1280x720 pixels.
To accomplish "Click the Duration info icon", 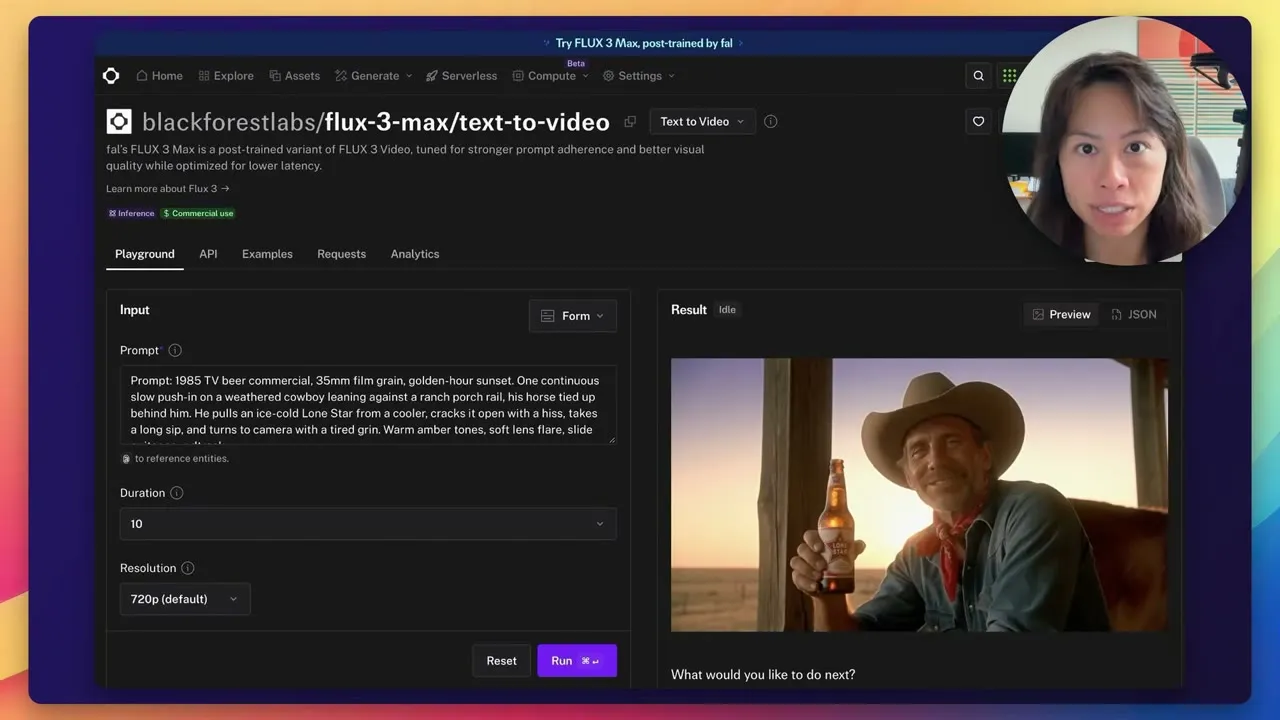I will pyautogui.click(x=177, y=493).
